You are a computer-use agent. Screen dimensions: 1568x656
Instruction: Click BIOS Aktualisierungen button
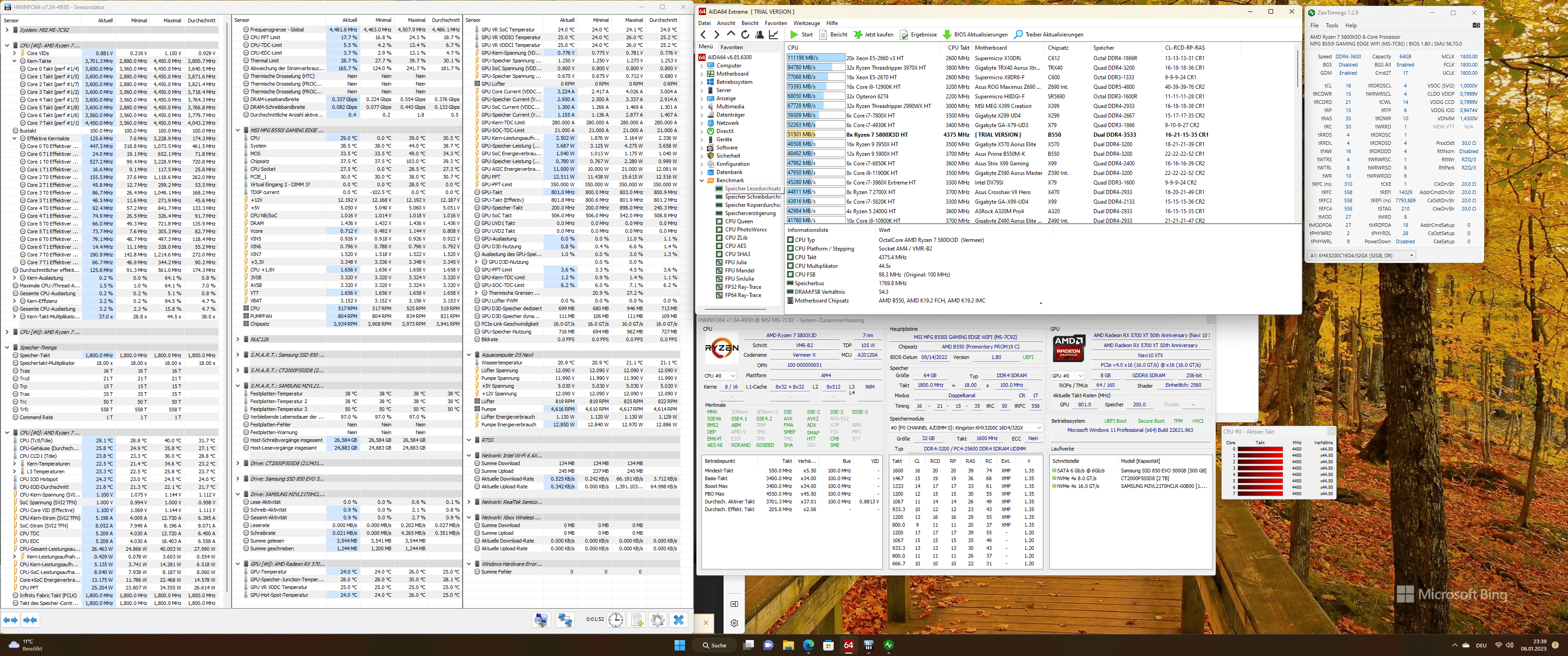click(x=975, y=35)
